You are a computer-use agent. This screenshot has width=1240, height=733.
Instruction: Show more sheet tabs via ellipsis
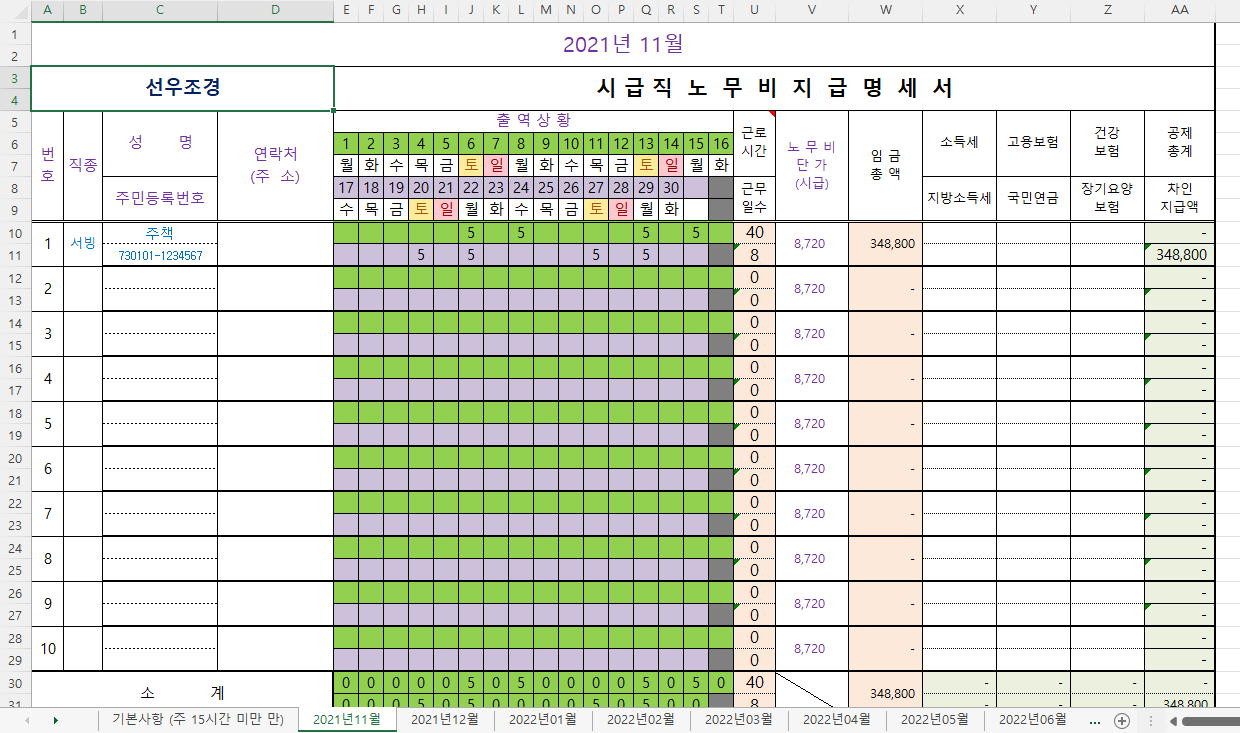1095,720
